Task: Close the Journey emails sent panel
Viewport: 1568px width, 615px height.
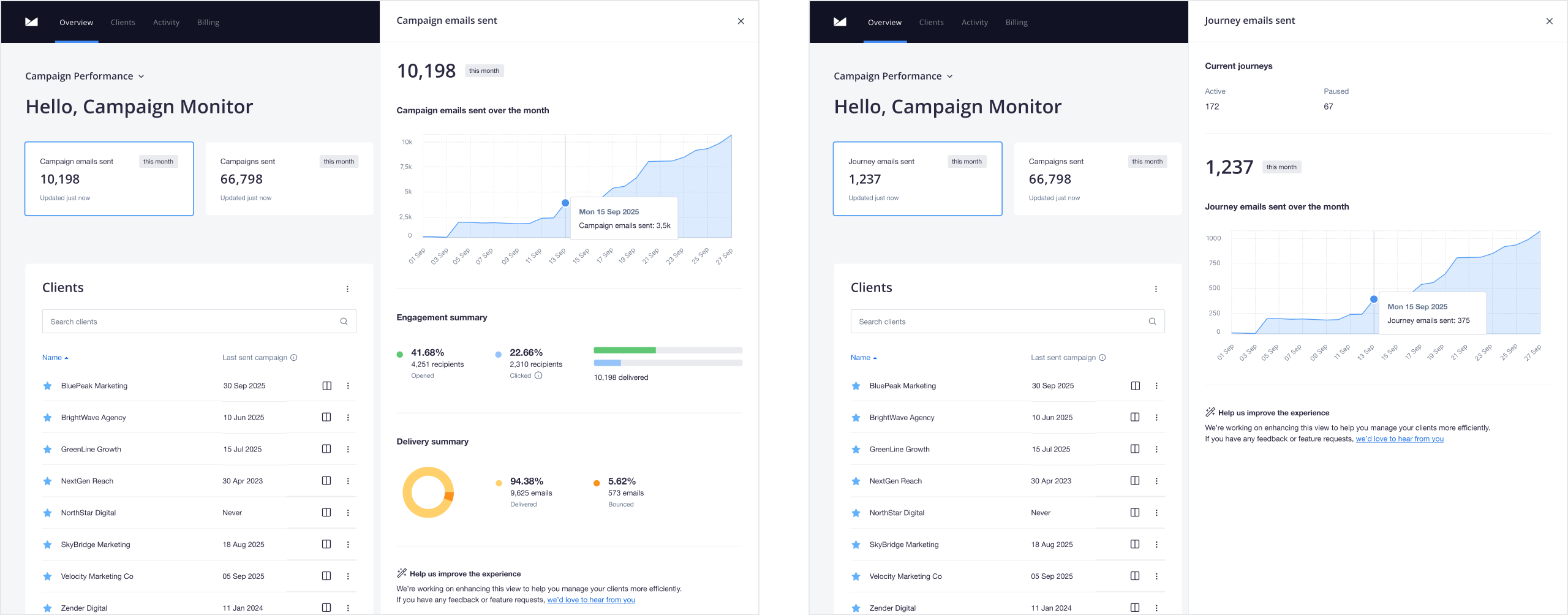Action: (x=1549, y=21)
